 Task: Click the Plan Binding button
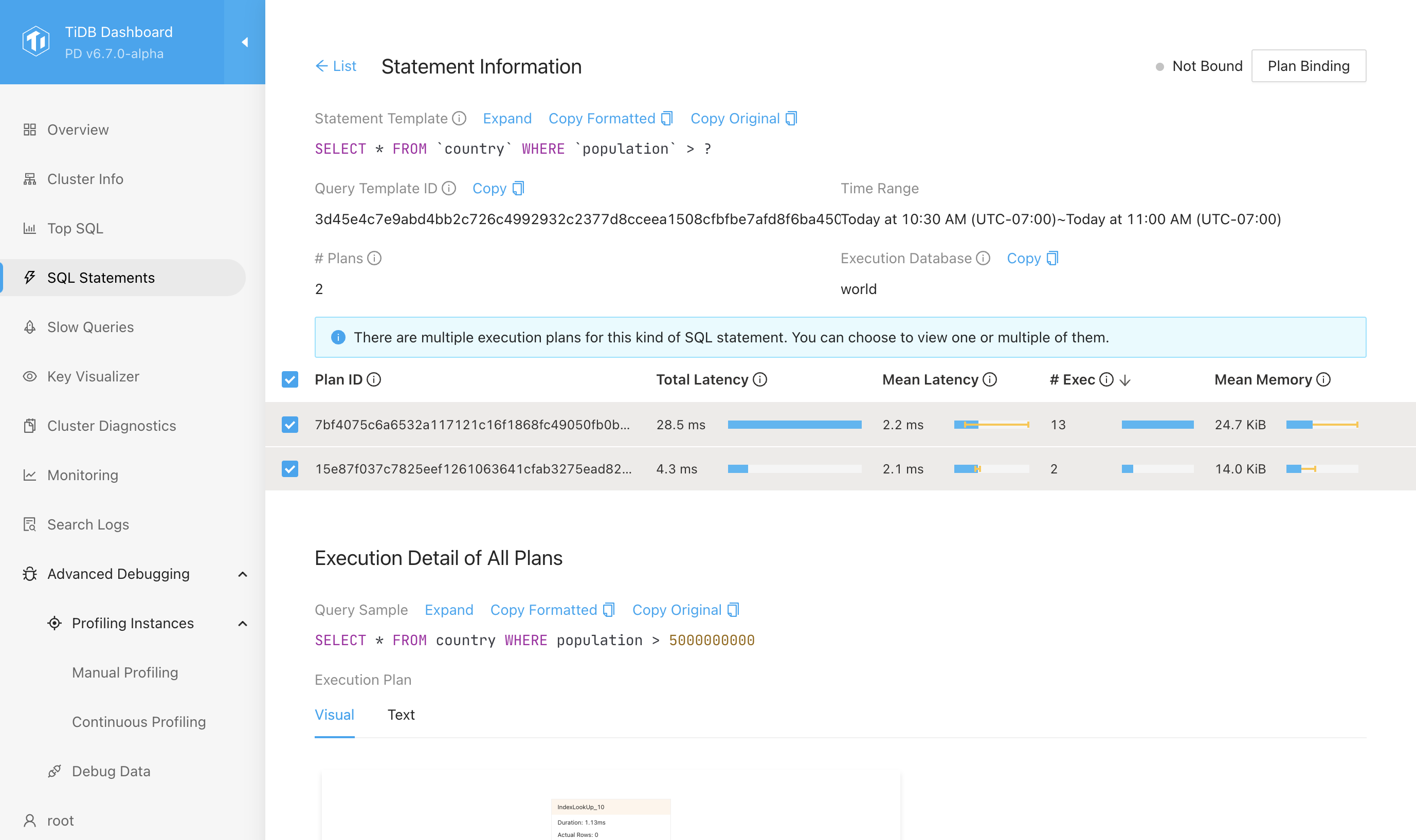click(x=1308, y=66)
